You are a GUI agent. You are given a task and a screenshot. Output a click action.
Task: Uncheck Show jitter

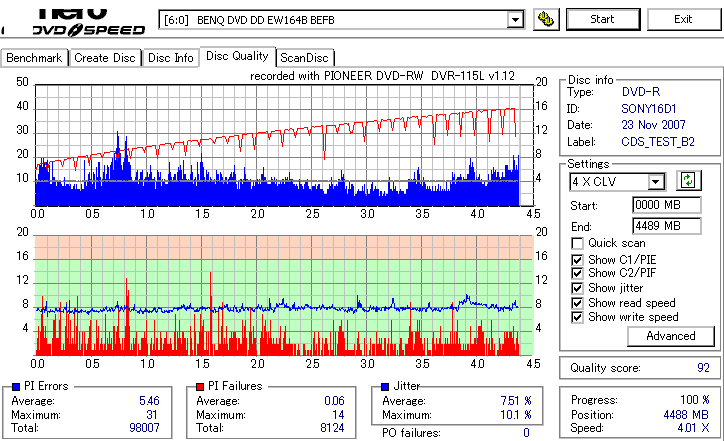[577, 288]
